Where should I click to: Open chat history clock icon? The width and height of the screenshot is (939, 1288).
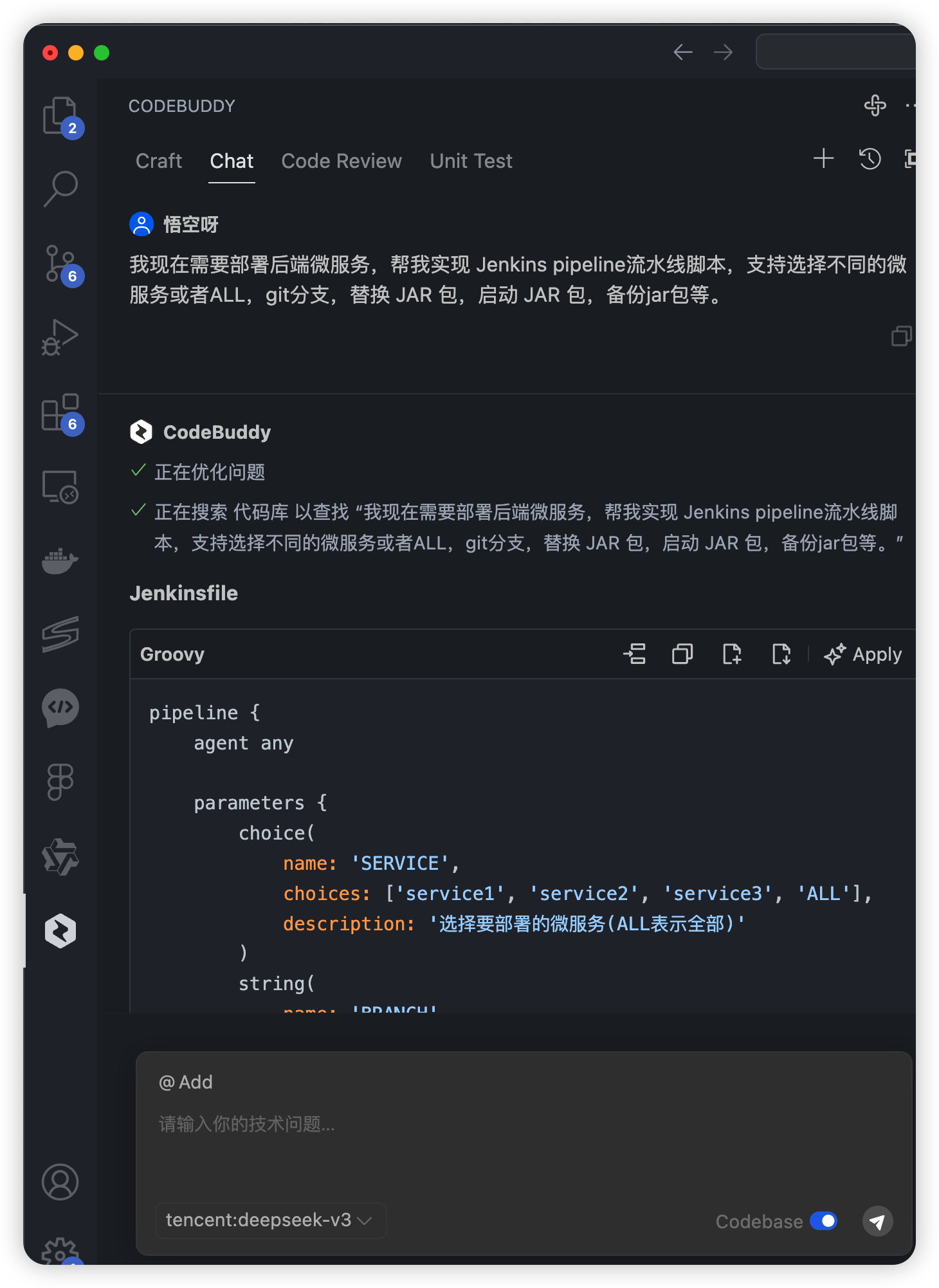pyautogui.click(x=870, y=159)
